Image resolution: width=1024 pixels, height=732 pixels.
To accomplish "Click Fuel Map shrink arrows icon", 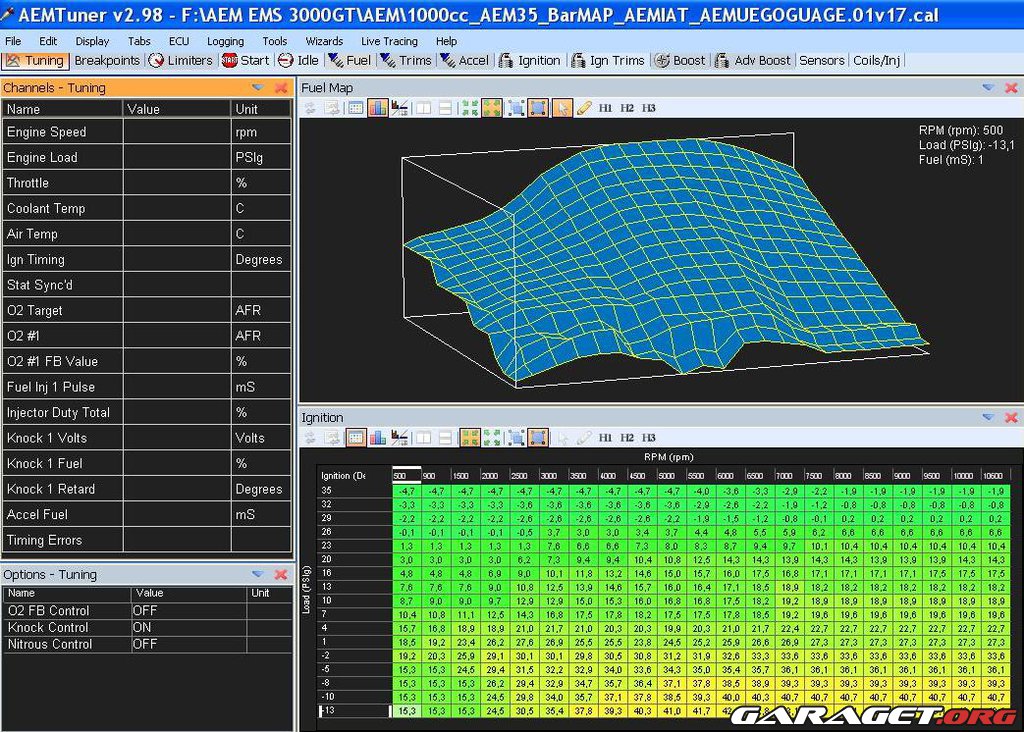I will 470,108.
